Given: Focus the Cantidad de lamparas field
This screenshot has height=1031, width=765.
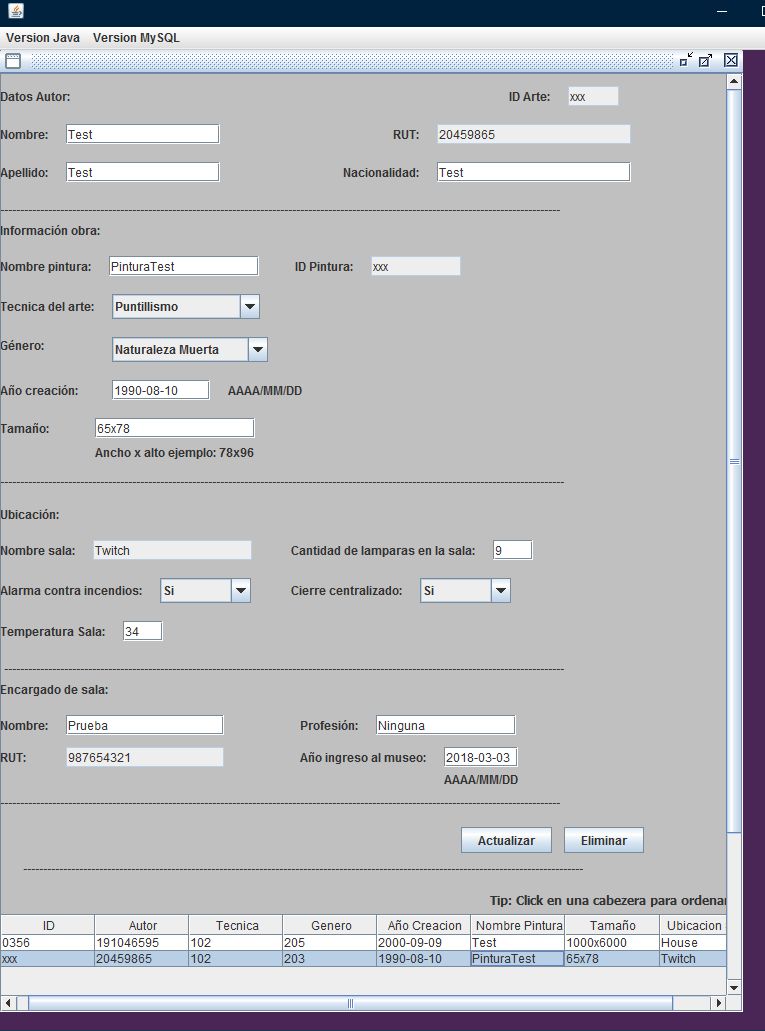Looking at the screenshot, I should pyautogui.click(x=512, y=550).
